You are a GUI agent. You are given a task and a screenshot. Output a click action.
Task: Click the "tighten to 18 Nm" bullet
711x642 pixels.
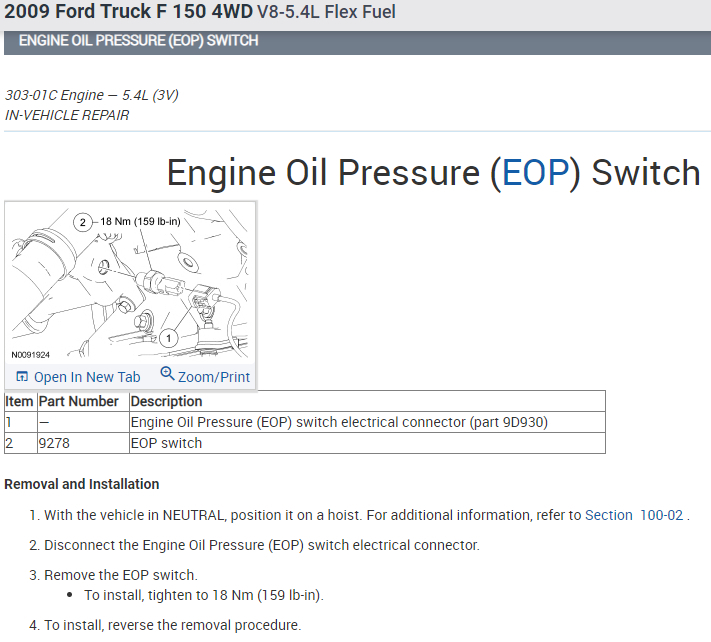pyautogui.click(x=204, y=595)
